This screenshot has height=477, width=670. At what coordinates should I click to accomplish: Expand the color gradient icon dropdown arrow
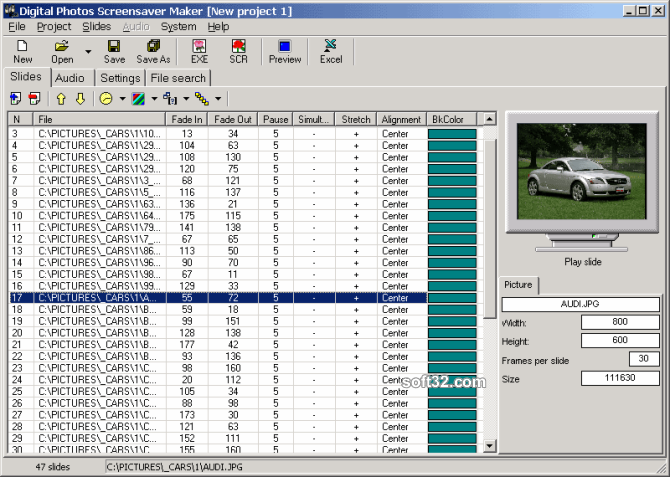pyautogui.click(x=154, y=99)
